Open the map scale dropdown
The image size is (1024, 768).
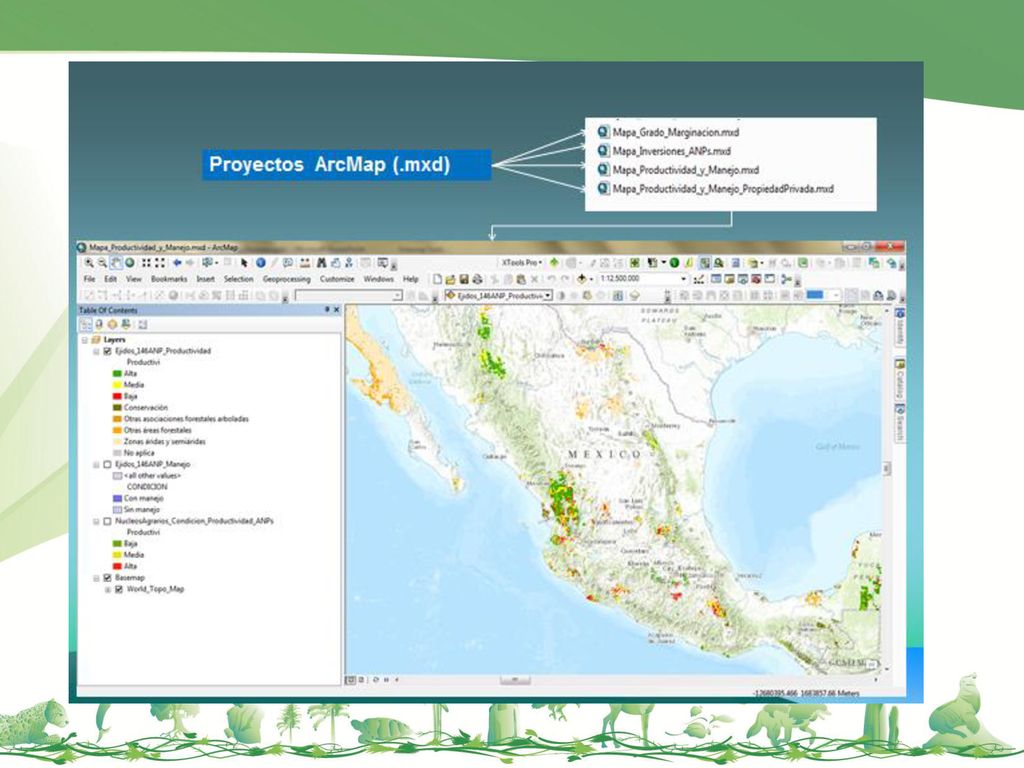click(x=684, y=279)
